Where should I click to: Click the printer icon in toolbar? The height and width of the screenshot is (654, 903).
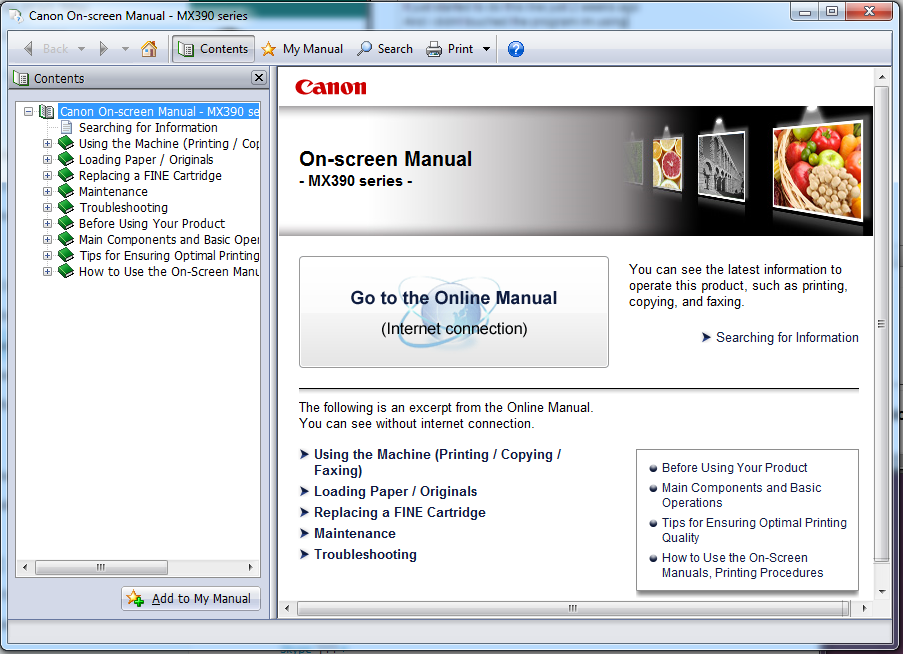(x=434, y=49)
